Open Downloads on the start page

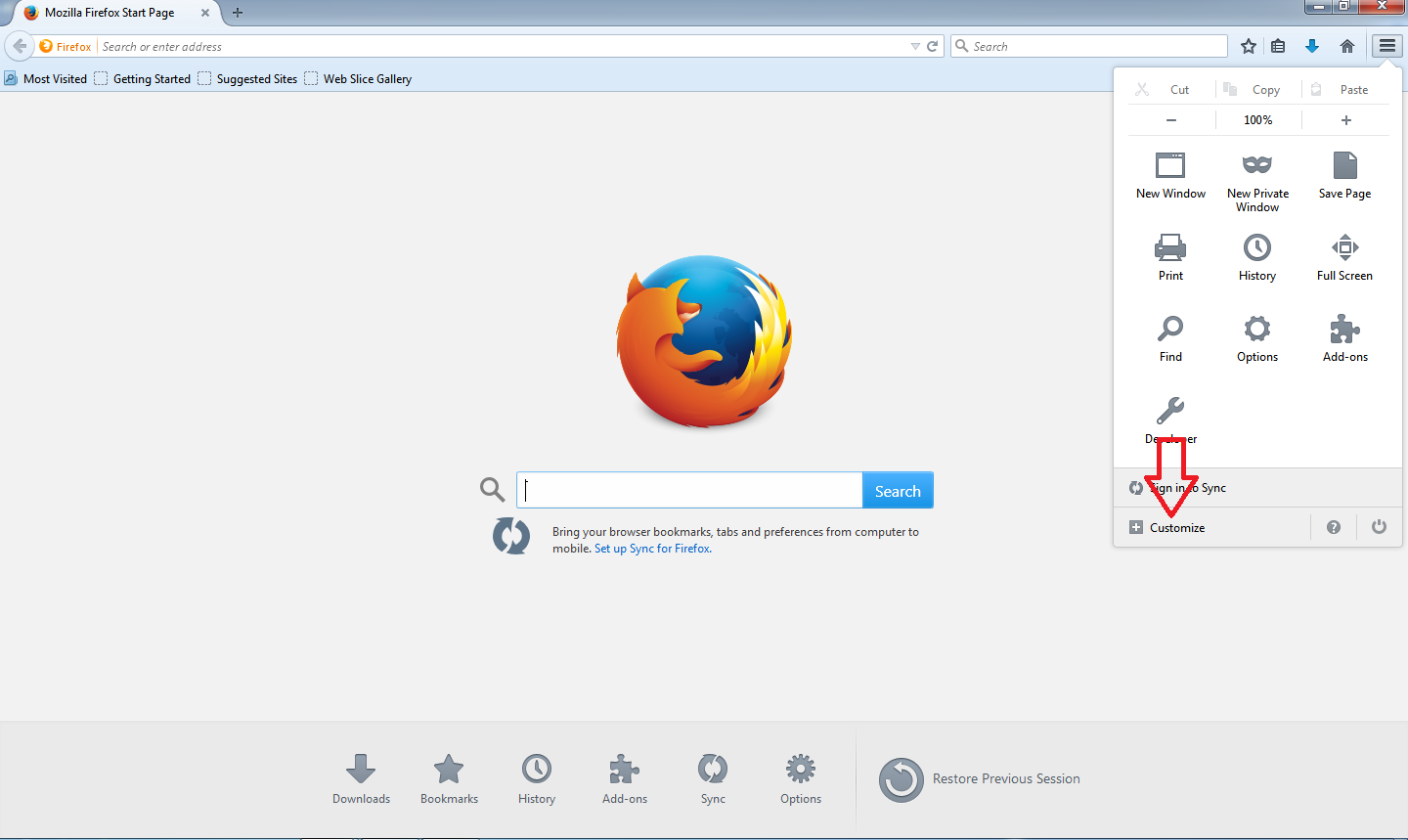click(361, 779)
